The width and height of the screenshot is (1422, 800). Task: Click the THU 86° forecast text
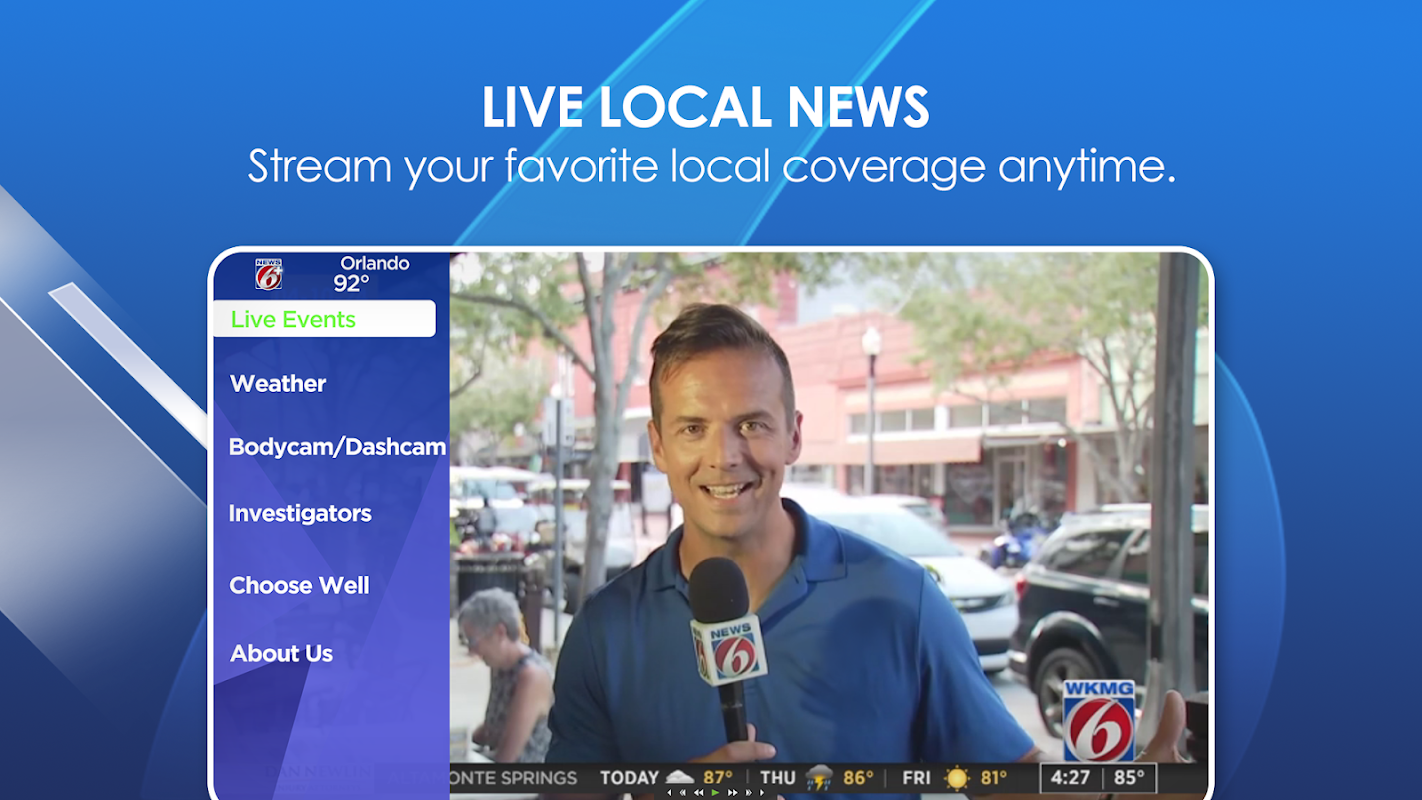coord(816,777)
